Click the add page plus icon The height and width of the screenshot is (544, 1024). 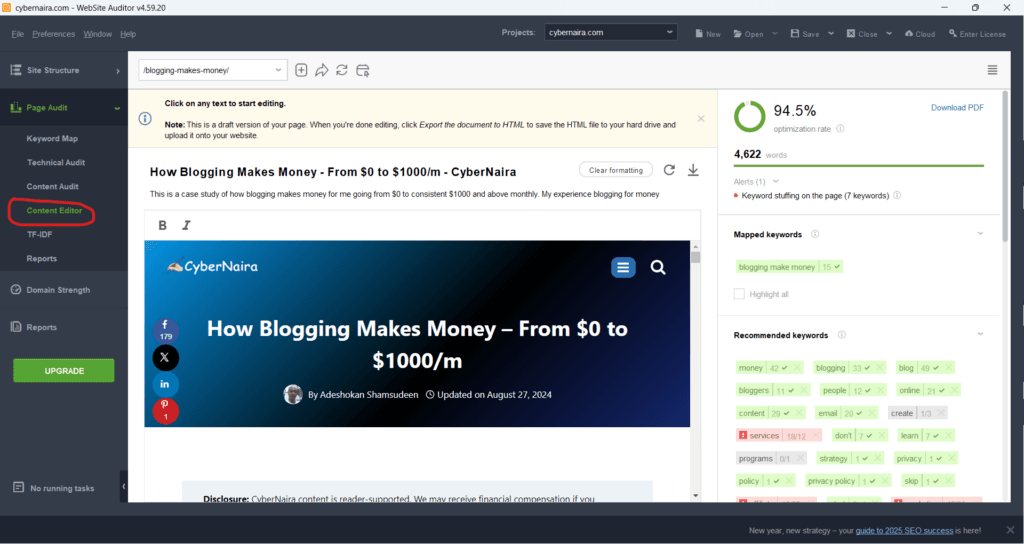[x=301, y=70]
